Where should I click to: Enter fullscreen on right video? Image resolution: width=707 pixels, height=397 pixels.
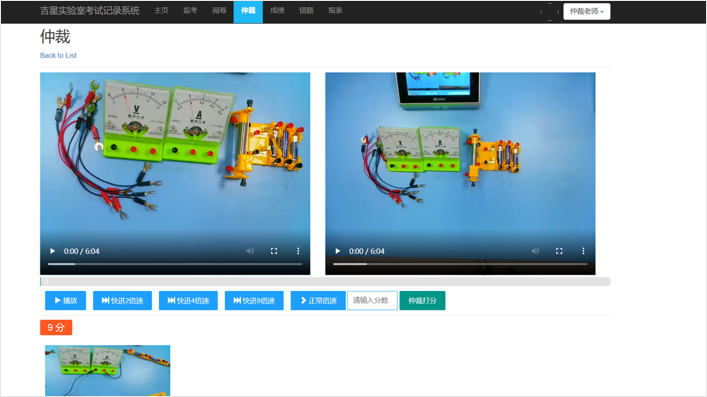[x=559, y=251]
